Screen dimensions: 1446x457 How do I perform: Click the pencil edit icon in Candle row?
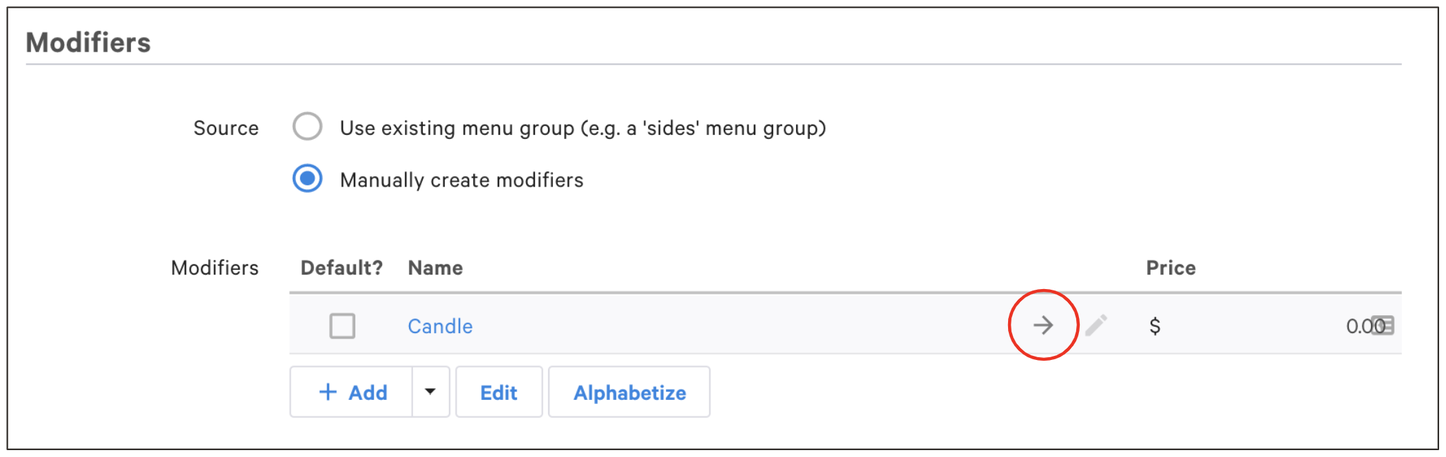1096,325
